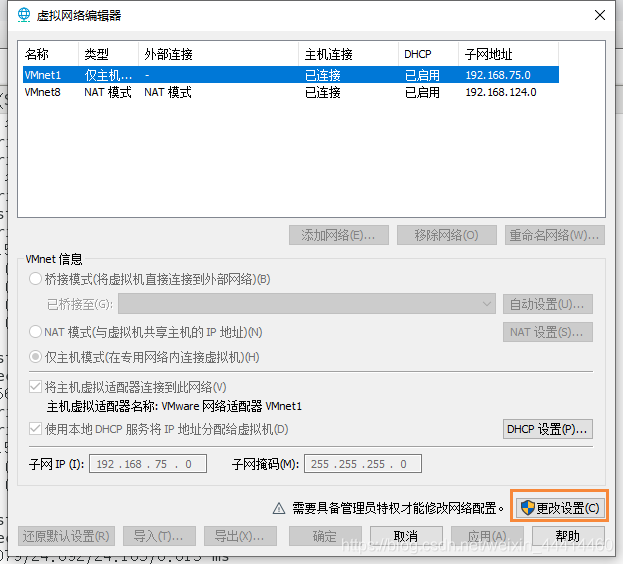Select the 桥接模式 radio button
Viewport: 623px width, 564px height.
pos(35,279)
